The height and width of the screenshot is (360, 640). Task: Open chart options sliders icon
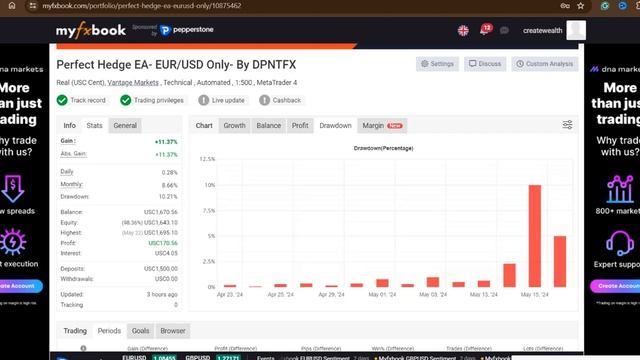[x=567, y=125]
